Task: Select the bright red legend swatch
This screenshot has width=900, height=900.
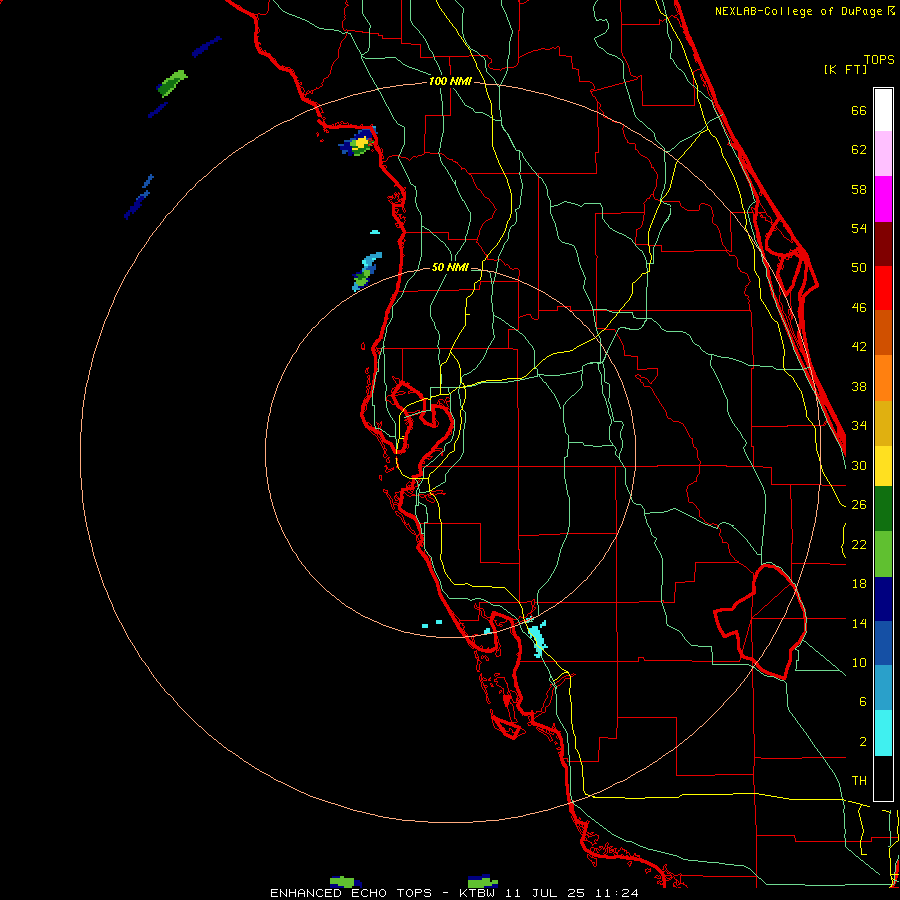Action: point(883,288)
